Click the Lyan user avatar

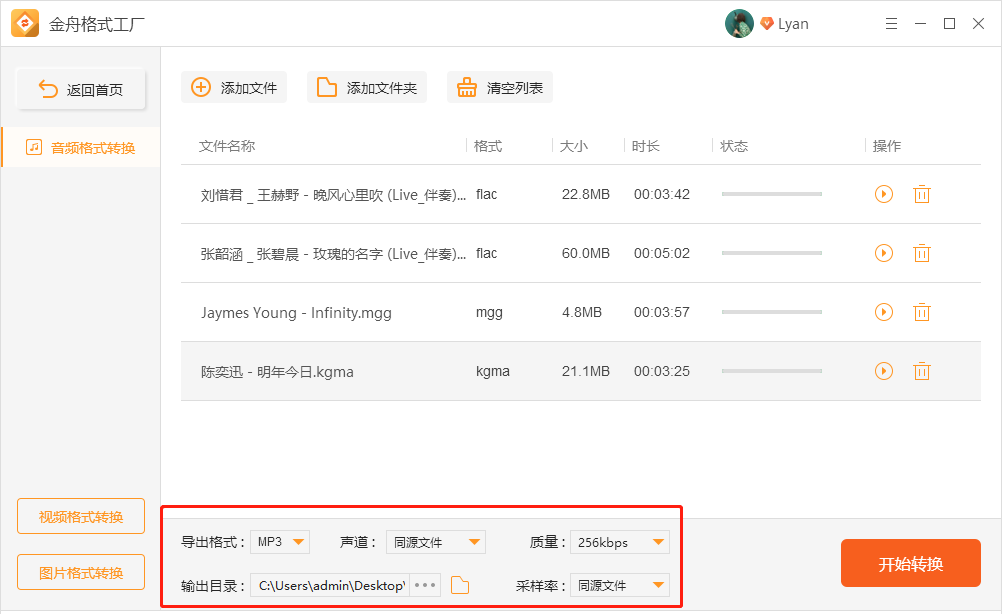coord(739,24)
